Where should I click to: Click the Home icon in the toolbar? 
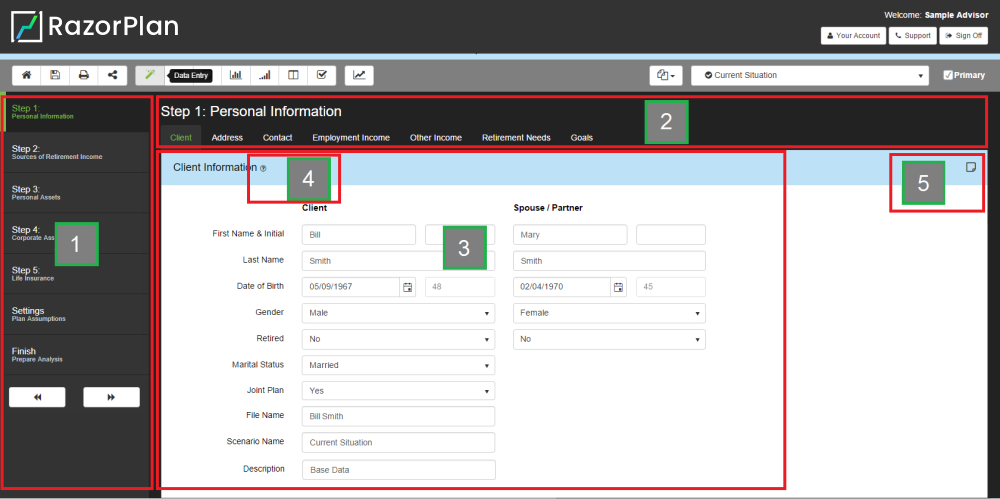[26, 75]
